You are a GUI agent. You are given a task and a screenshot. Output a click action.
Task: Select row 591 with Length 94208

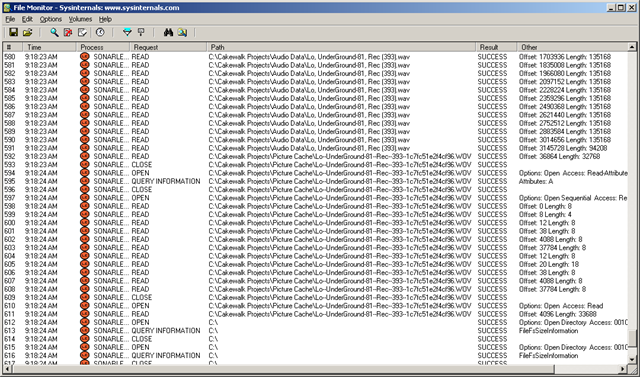[316, 148]
